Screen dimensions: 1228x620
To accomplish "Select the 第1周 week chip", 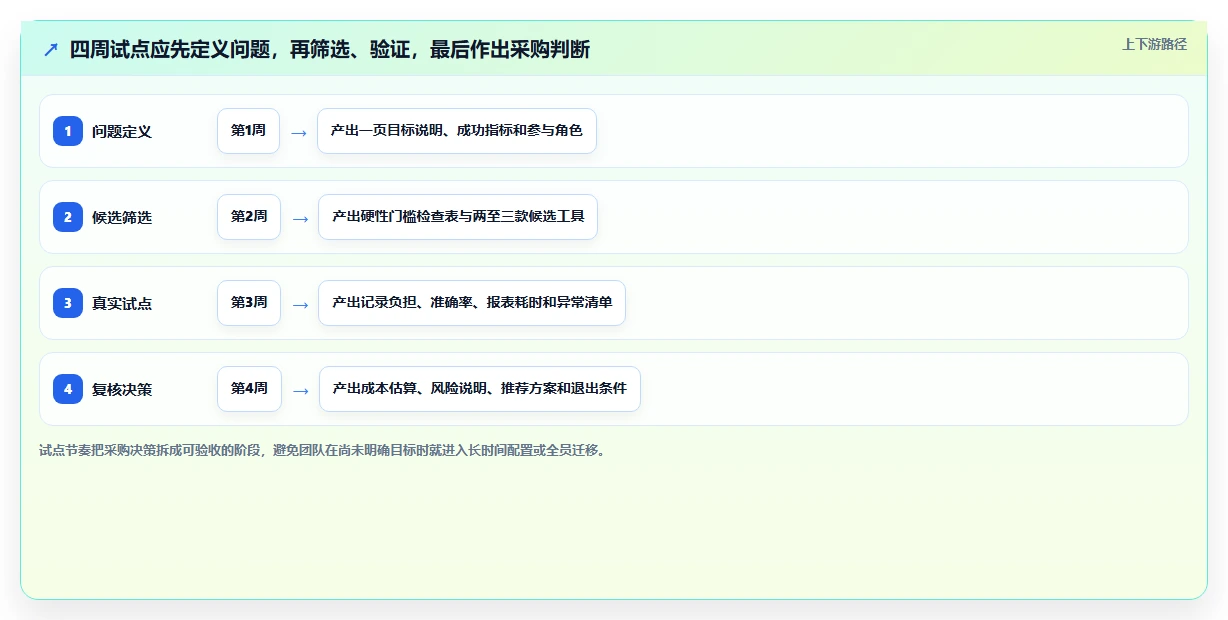I will pyautogui.click(x=248, y=131).
